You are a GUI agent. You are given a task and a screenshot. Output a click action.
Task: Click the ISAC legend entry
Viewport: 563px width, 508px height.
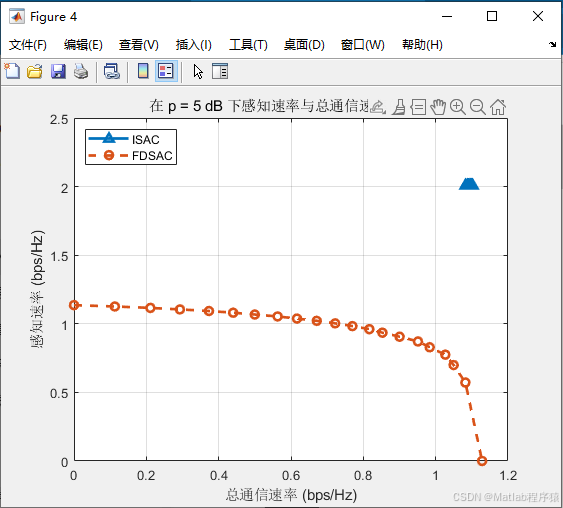(124, 139)
